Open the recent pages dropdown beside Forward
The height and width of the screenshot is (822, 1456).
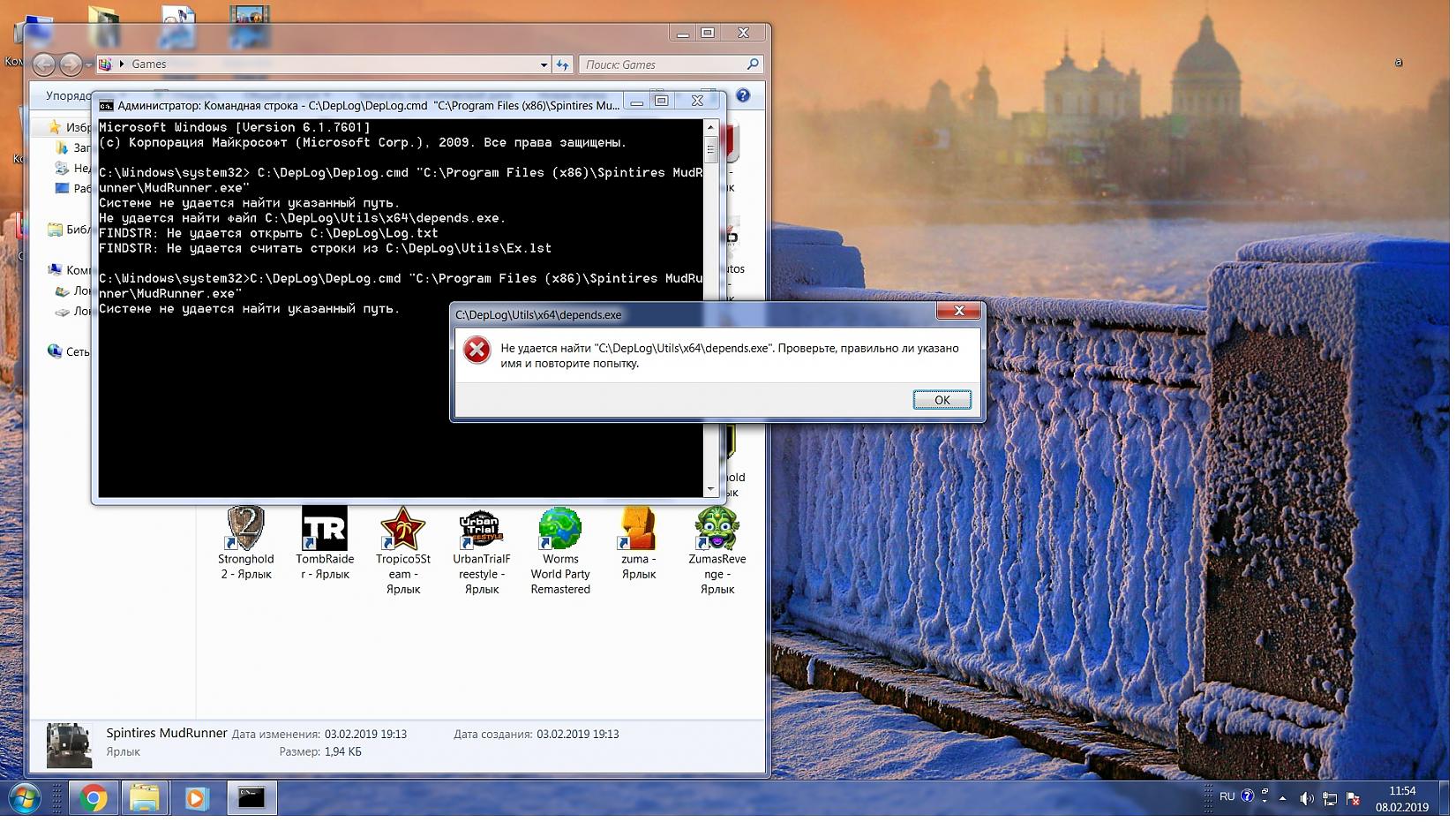88,64
